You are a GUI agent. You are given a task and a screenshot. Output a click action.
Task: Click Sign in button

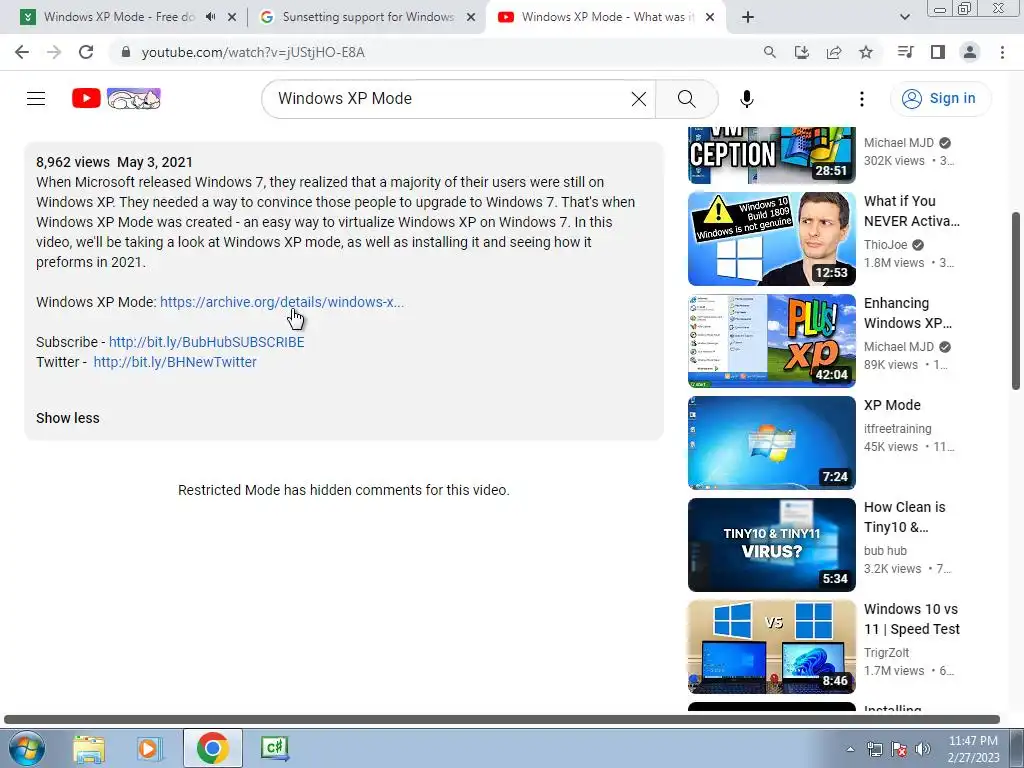pos(940,99)
